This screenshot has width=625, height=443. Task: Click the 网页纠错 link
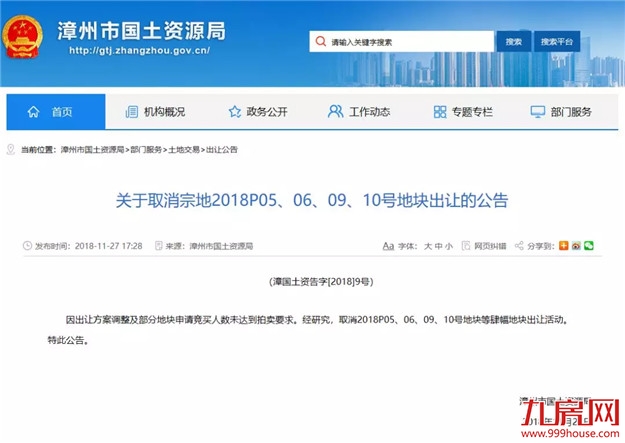pos(490,246)
